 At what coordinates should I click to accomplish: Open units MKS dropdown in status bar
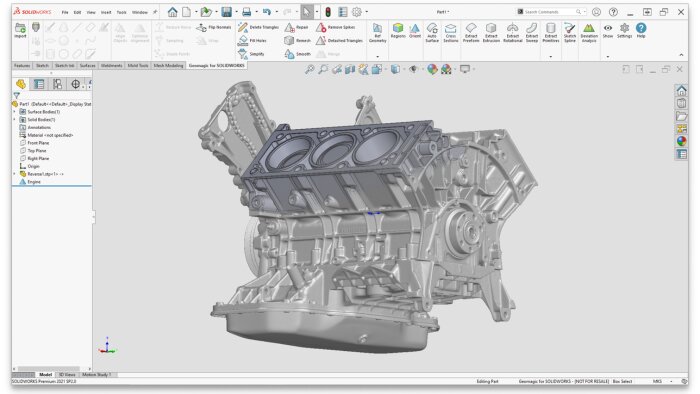coord(671,382)
